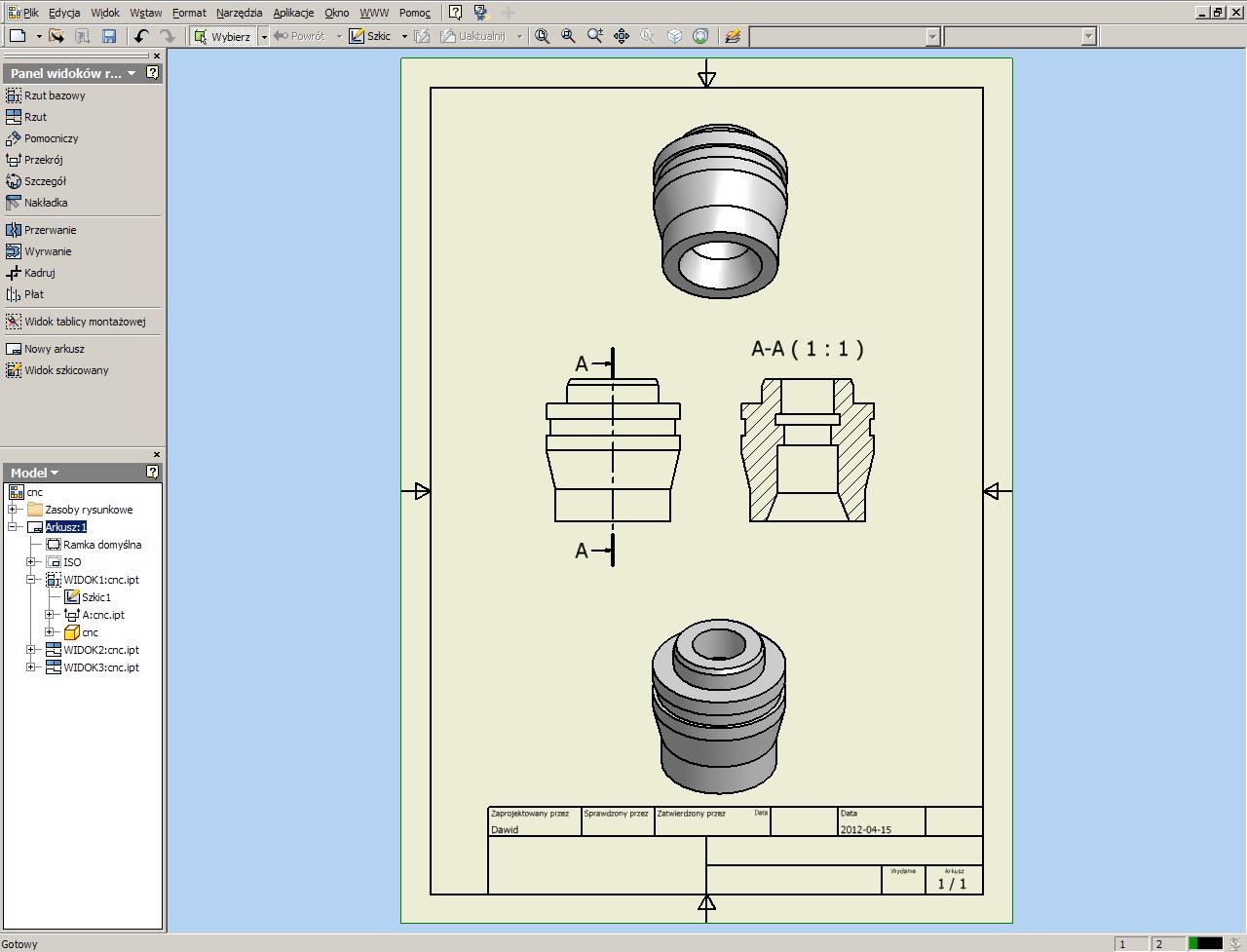Open the Szkic dropdown arrow
The image size is (1247, 952).
click(404, 36)
